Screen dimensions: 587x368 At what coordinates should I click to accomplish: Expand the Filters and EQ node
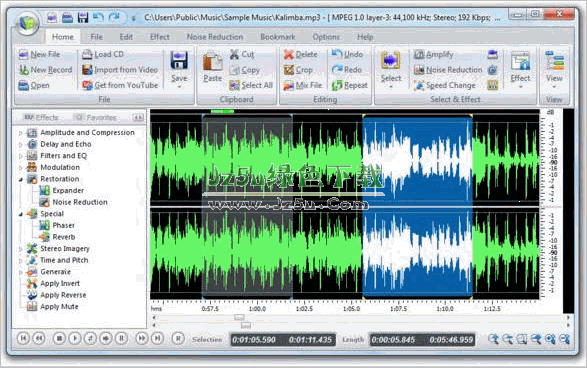tap(21, 156)
